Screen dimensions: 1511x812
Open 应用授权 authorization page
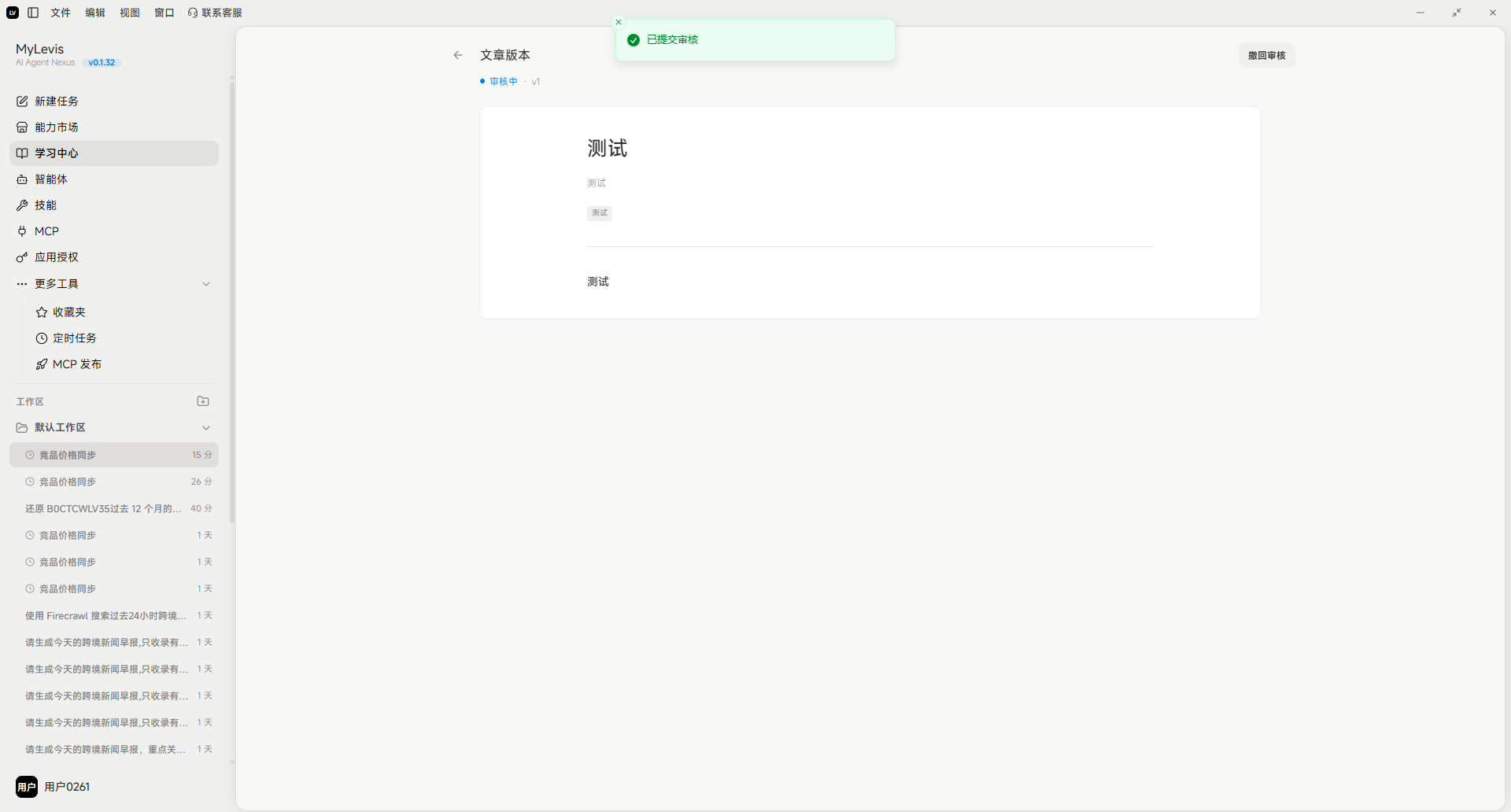tap(114, 257)
